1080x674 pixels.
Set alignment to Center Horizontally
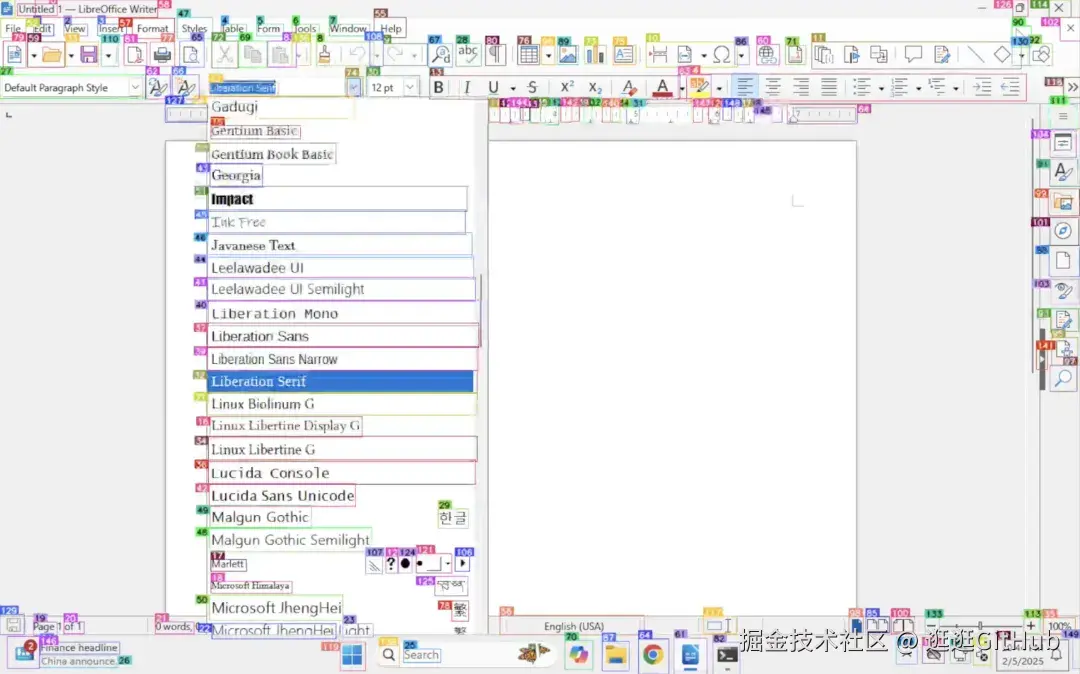[x=773, y=87]
